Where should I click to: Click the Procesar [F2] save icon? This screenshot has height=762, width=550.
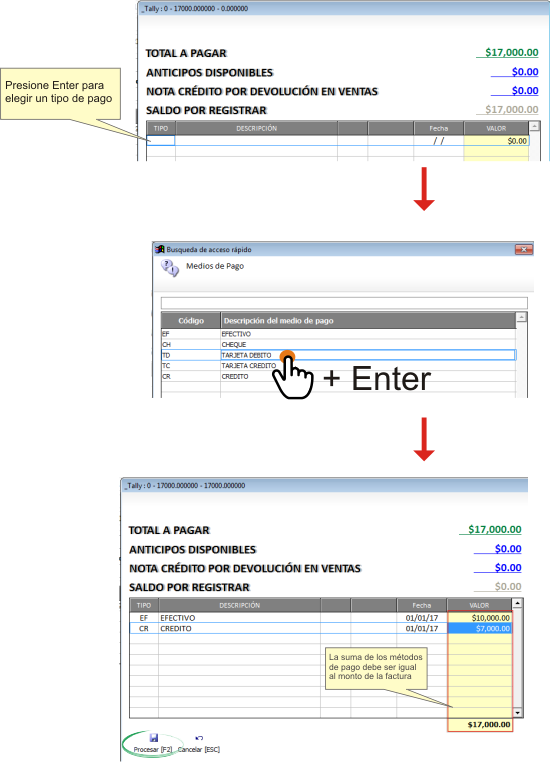pyautogui.click(x=154, y=738)
